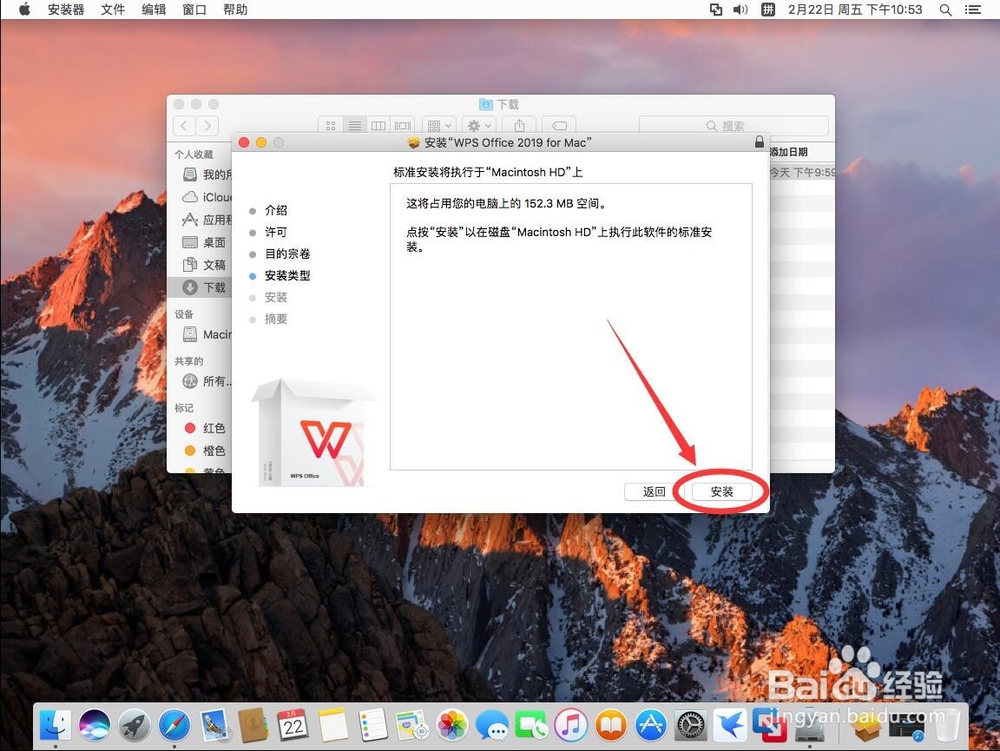The height and width of the screenshot is (751, 1000).
Task: Go back in the Finder window
Action: 184,126
